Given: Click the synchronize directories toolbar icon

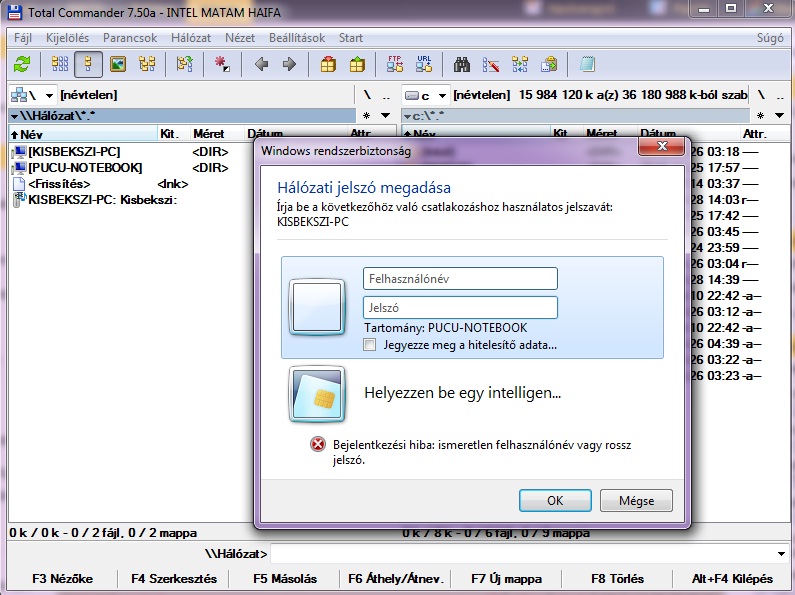Looking at the screenshot, I should point(520,64).
